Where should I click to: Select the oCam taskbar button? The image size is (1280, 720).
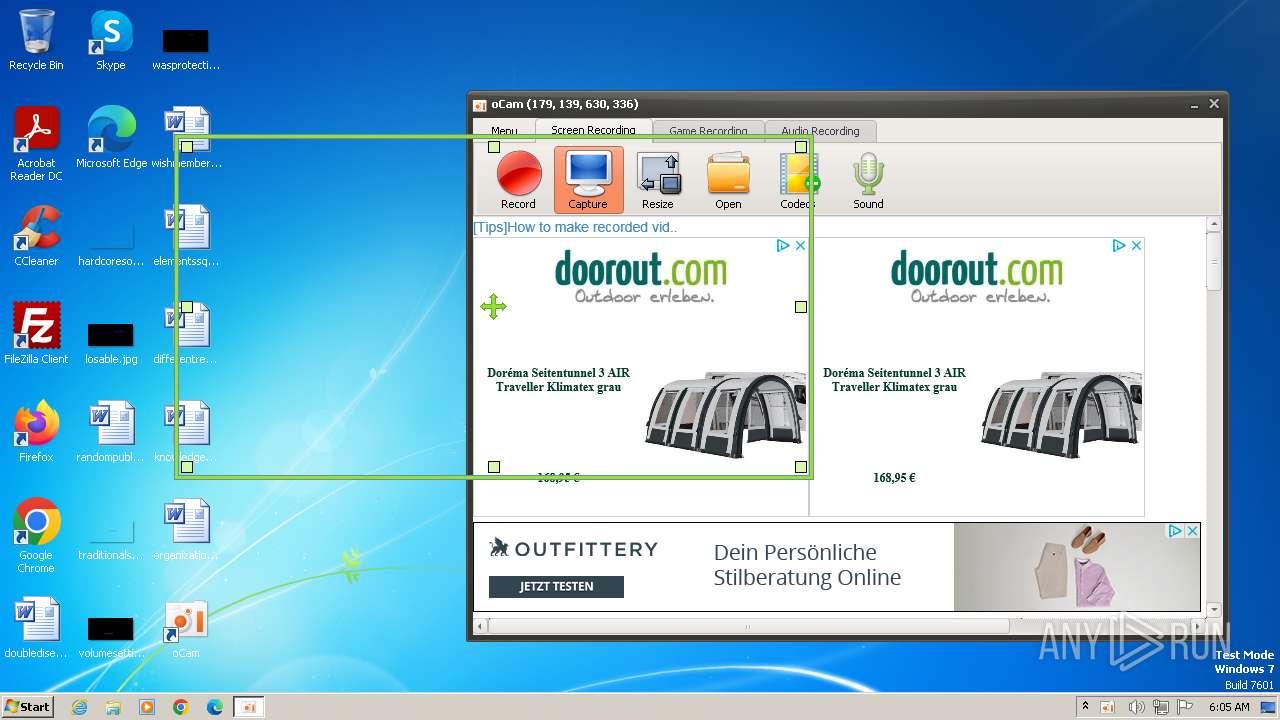click(x=249, y=707)
